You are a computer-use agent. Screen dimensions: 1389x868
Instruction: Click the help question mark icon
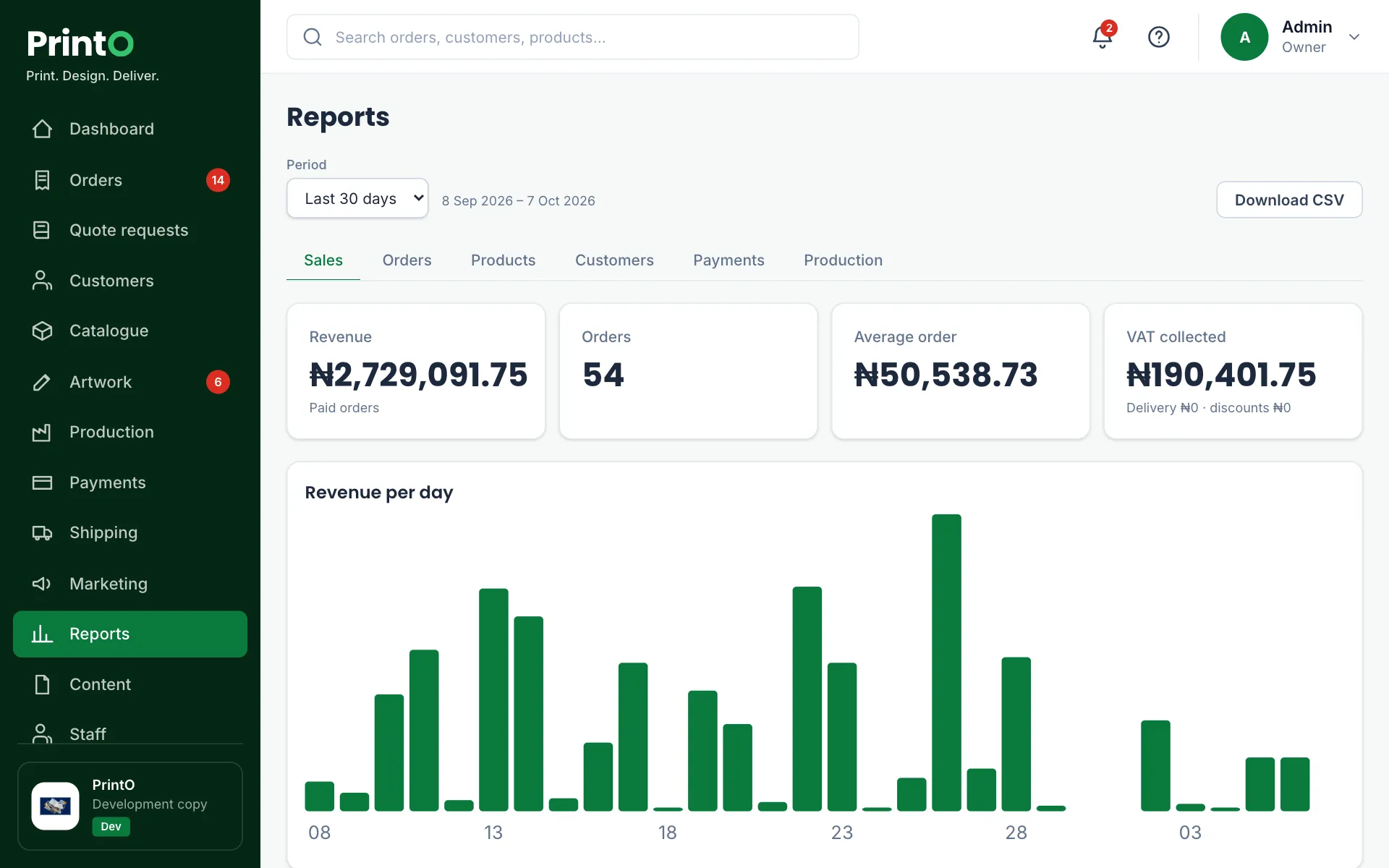tap(1159, 37)
